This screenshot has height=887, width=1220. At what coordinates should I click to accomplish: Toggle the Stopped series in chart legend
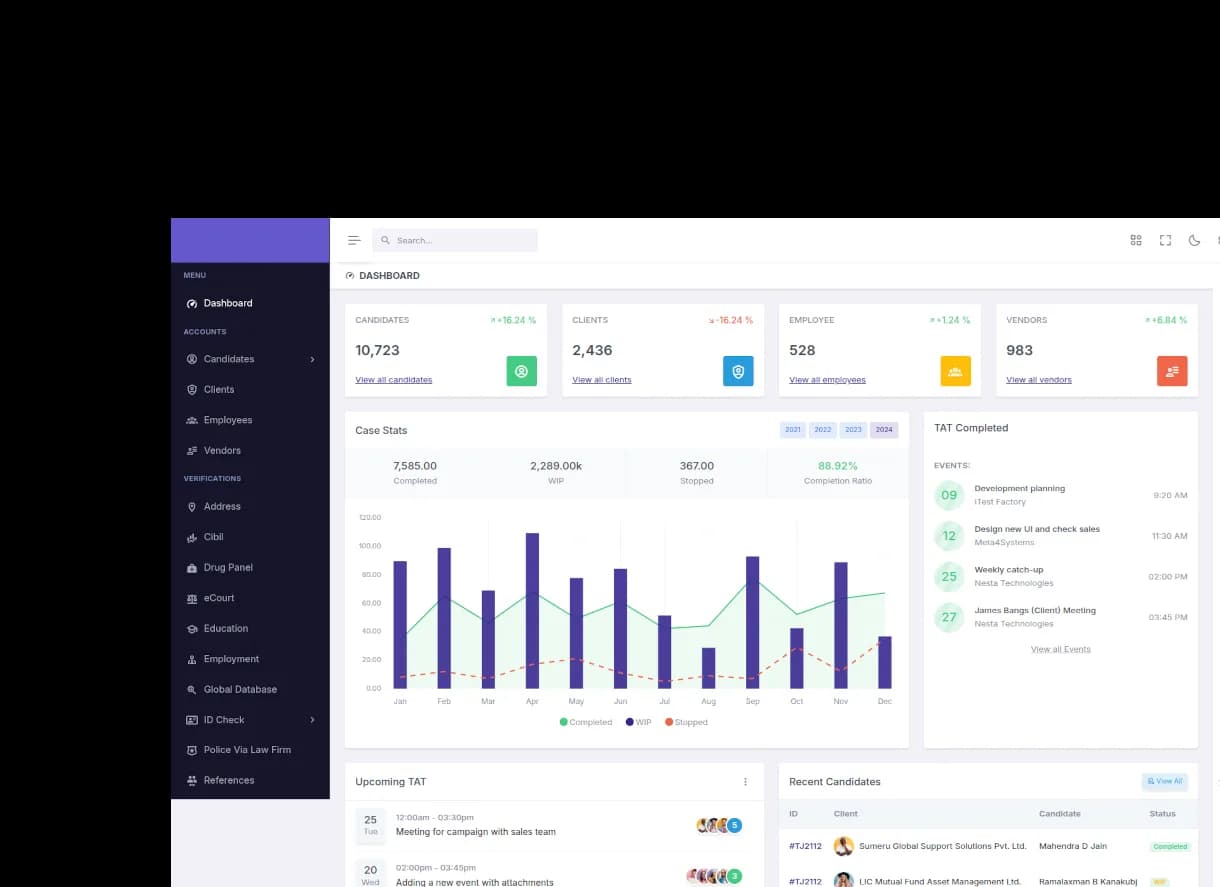(x=686, y=722)
